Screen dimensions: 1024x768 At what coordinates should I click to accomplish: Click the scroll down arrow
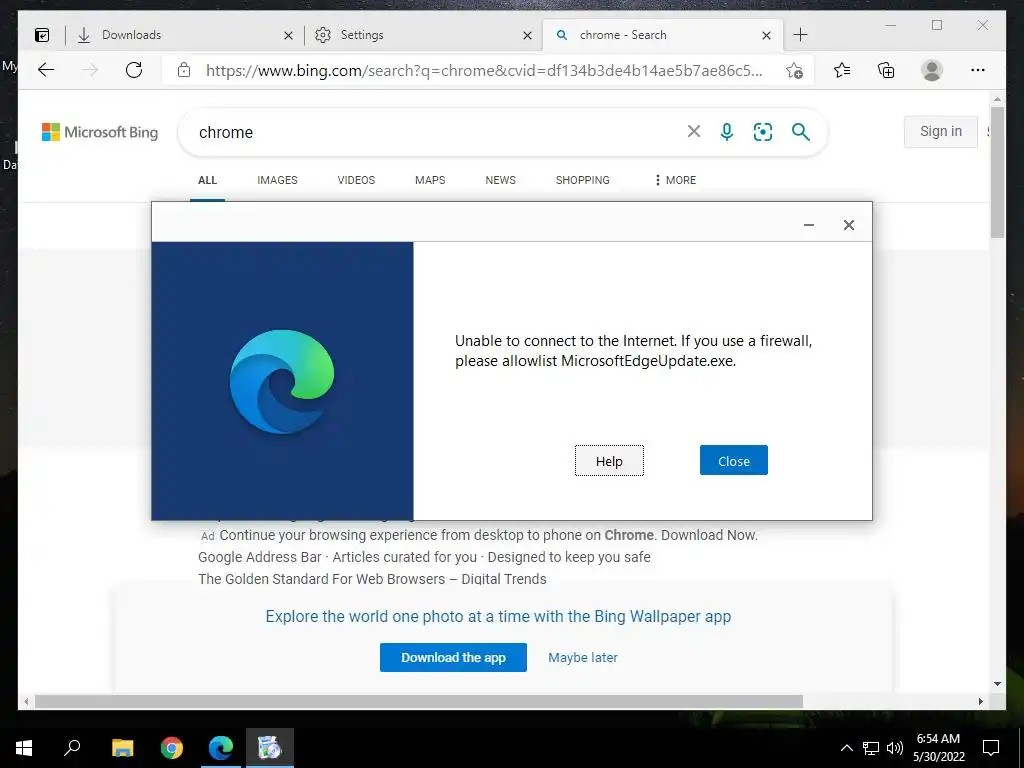[997, 684]
